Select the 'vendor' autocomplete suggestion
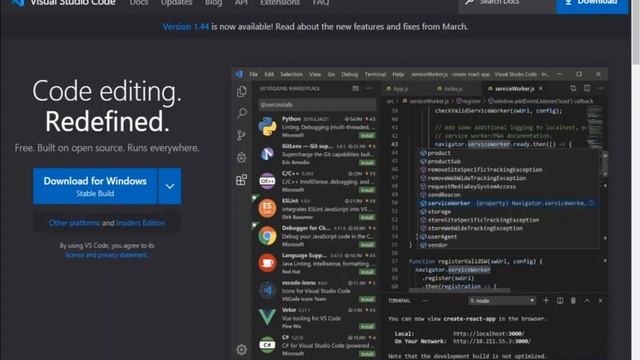 coord(509,245)
